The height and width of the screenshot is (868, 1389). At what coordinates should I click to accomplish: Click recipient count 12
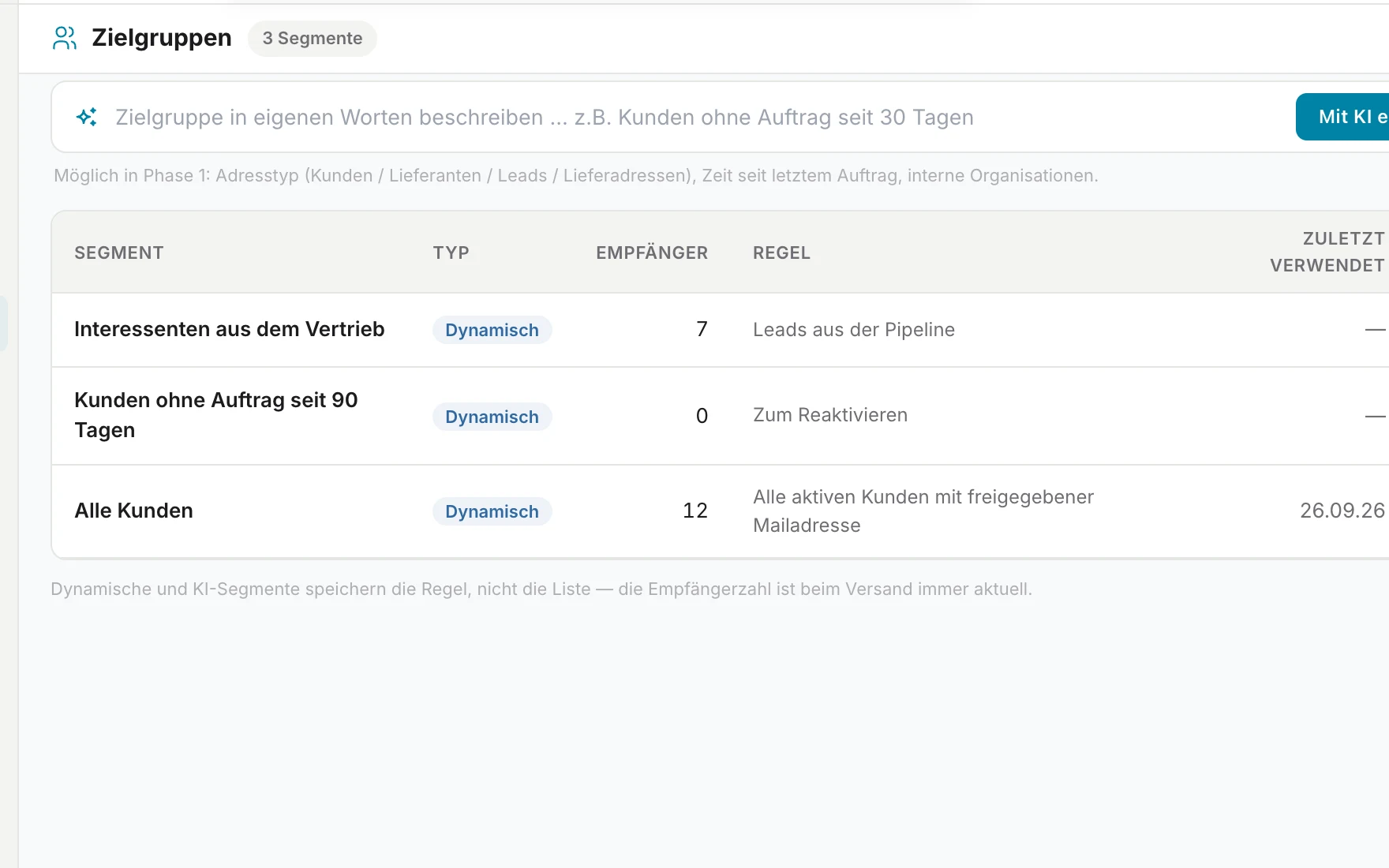pos(695,511)
